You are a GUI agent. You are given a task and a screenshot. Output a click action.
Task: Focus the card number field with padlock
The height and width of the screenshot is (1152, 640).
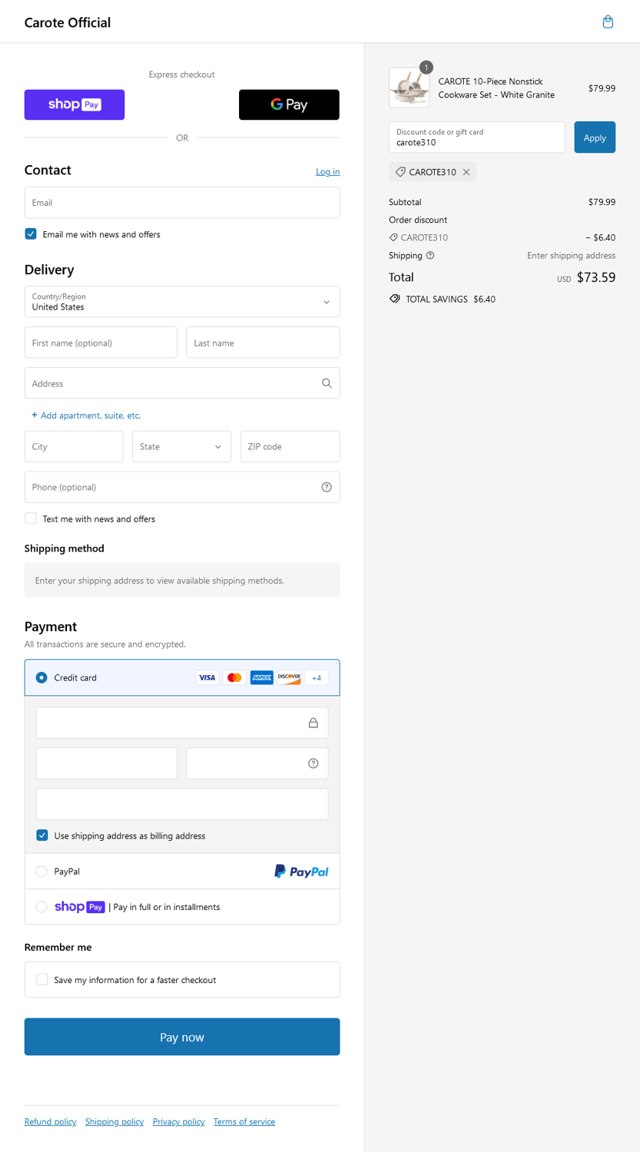point(182,723)
